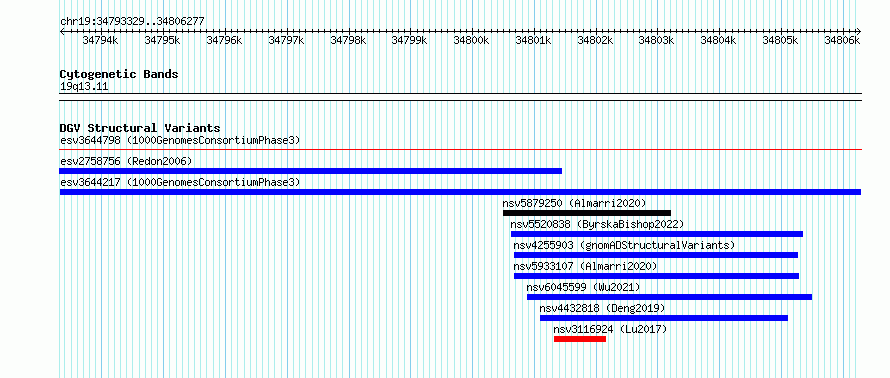Select the esv3644217 blue variant bar
This screenshot has width=890, height=378.
pos(460,192)
